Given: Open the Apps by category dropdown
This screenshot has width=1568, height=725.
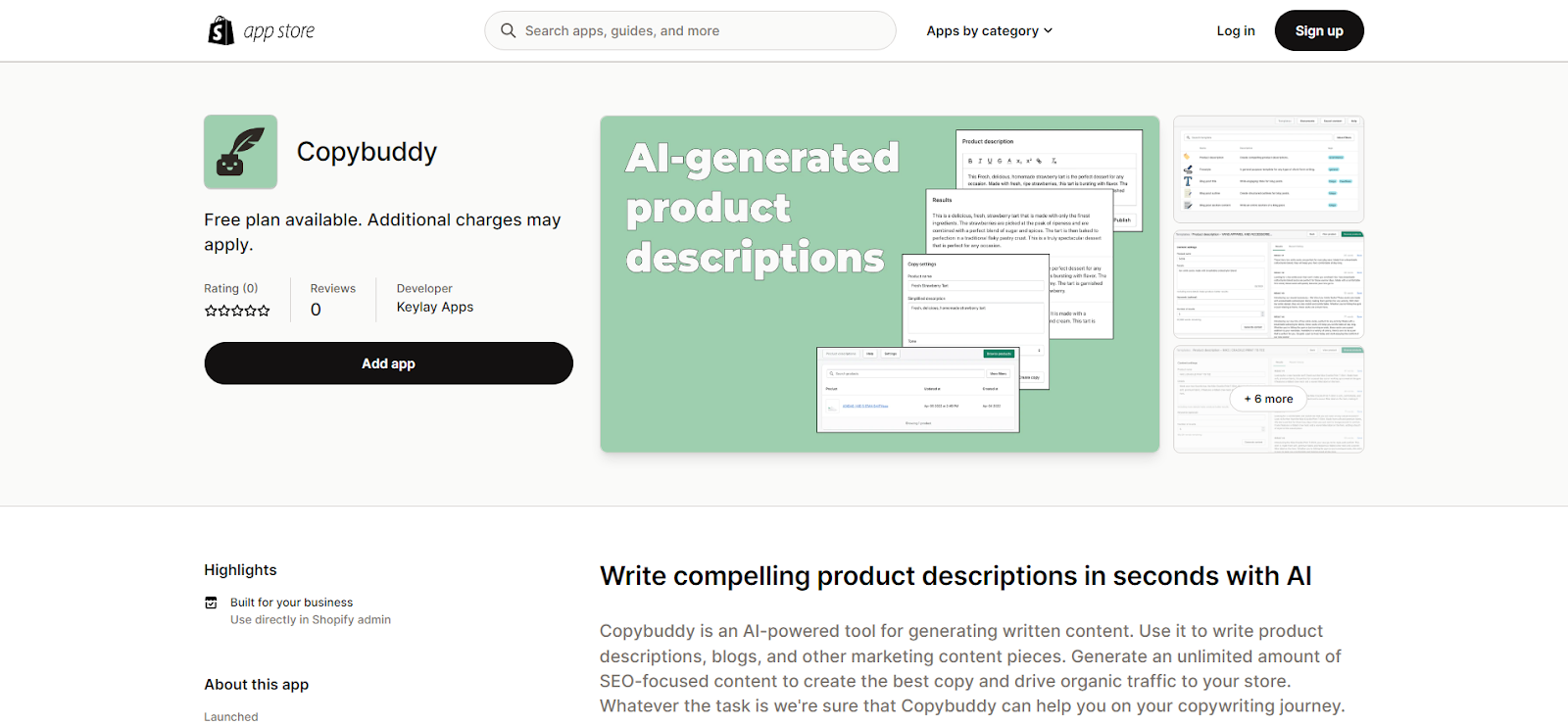Looking at the screenshot, I should point(990,30).
